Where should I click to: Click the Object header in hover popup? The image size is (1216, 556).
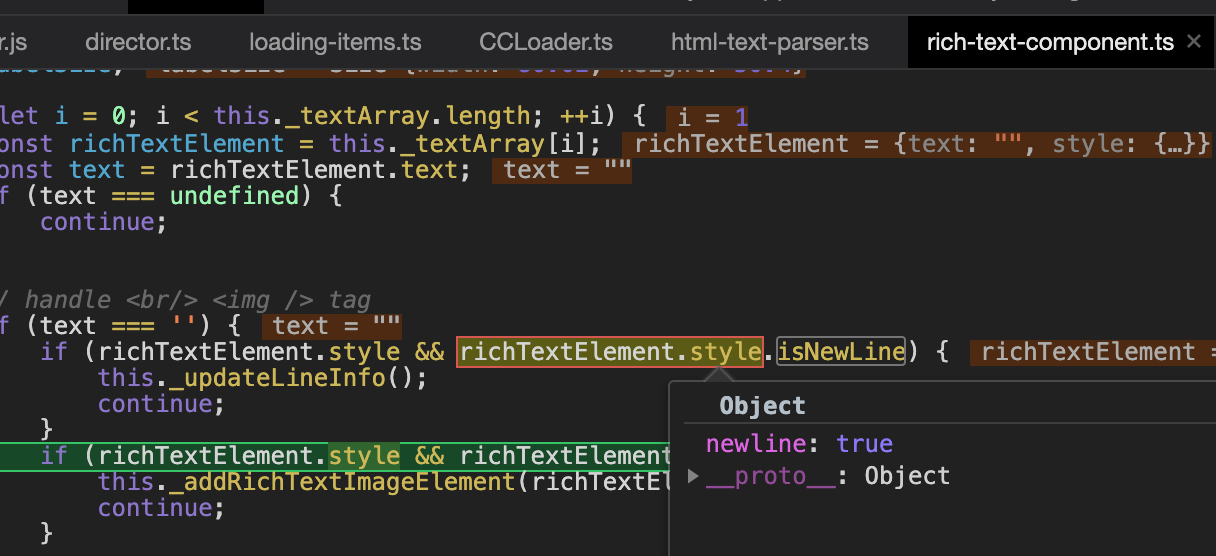point(762,405)
